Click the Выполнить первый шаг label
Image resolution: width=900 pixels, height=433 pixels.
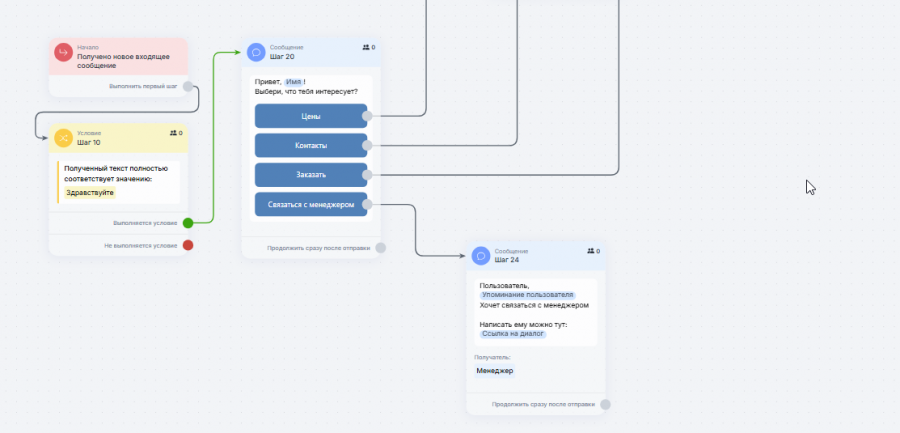tap(143, 87)
